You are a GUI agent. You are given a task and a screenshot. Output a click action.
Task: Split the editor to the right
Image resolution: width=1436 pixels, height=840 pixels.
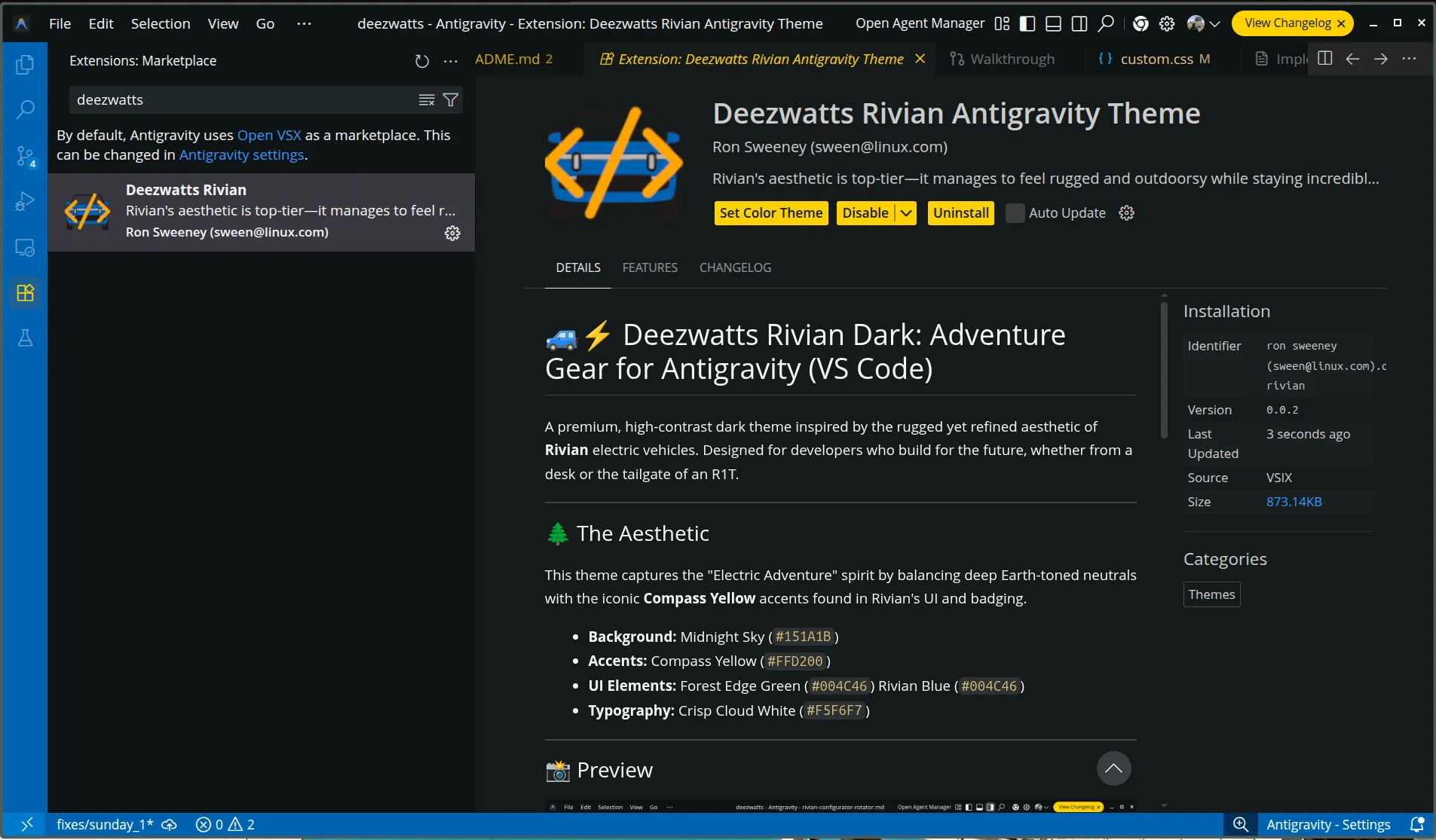[1325, 59]
